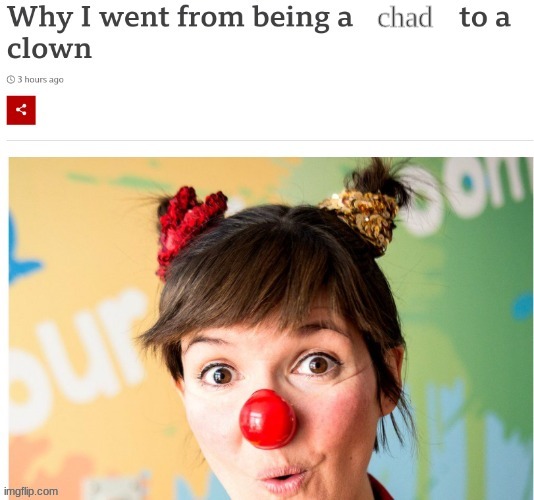Click the blue shape on the orange wall
This screenshot has height=500, width=534.
point(22,254)
